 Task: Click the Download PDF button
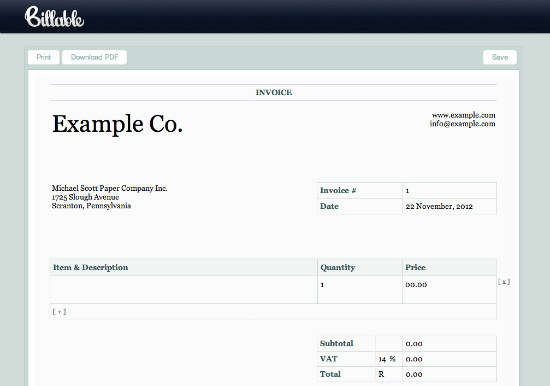click(x=94, y=57)
